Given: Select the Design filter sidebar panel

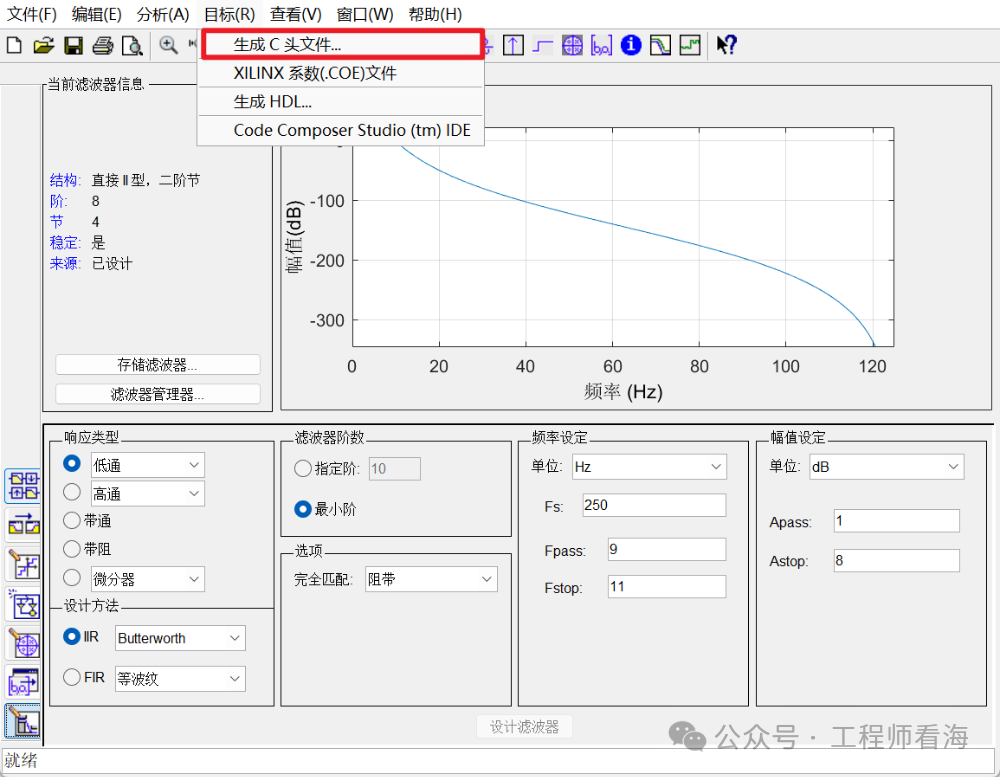Looking at the screenshot, I should coord(24,722).
